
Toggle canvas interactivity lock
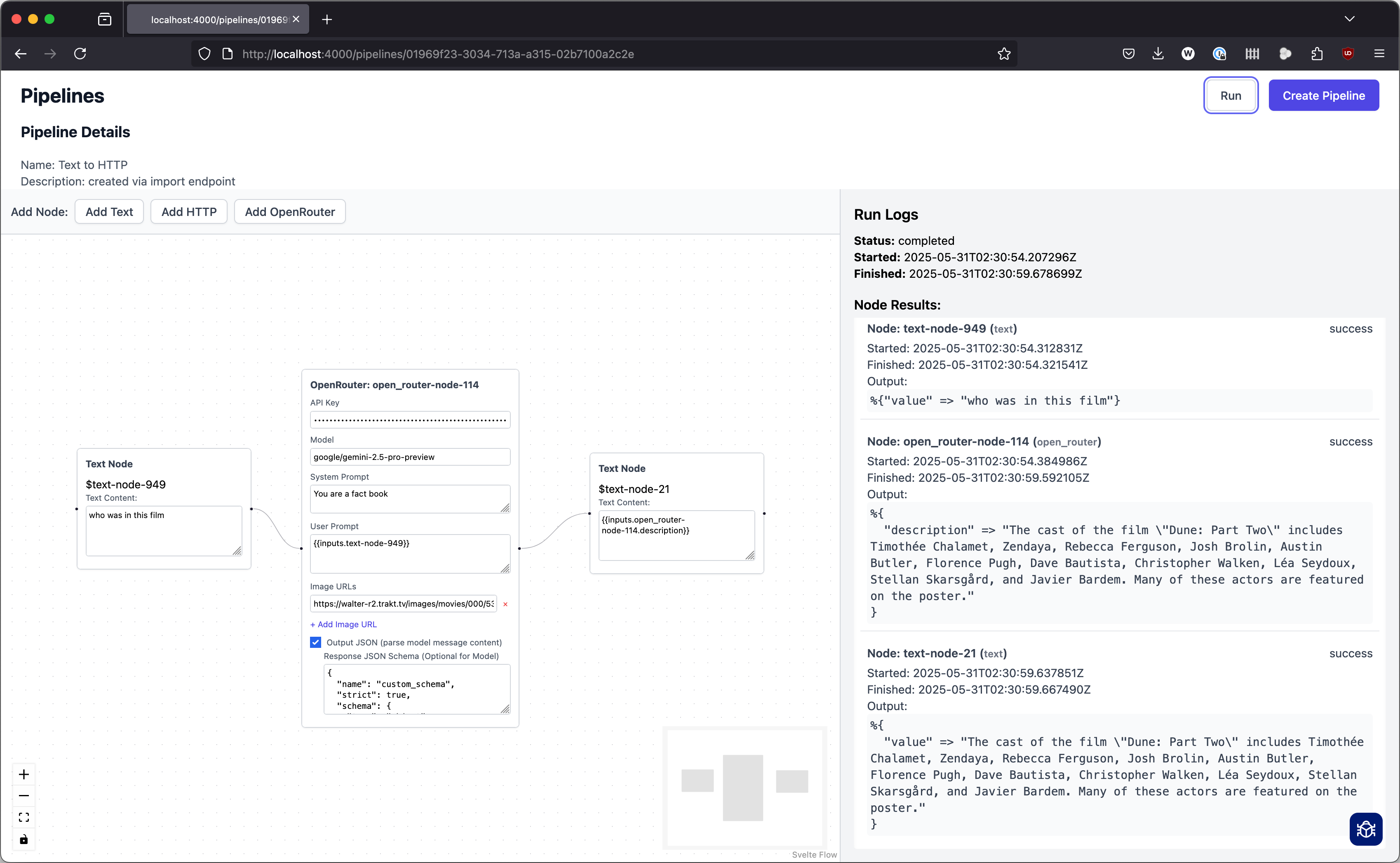23,839
